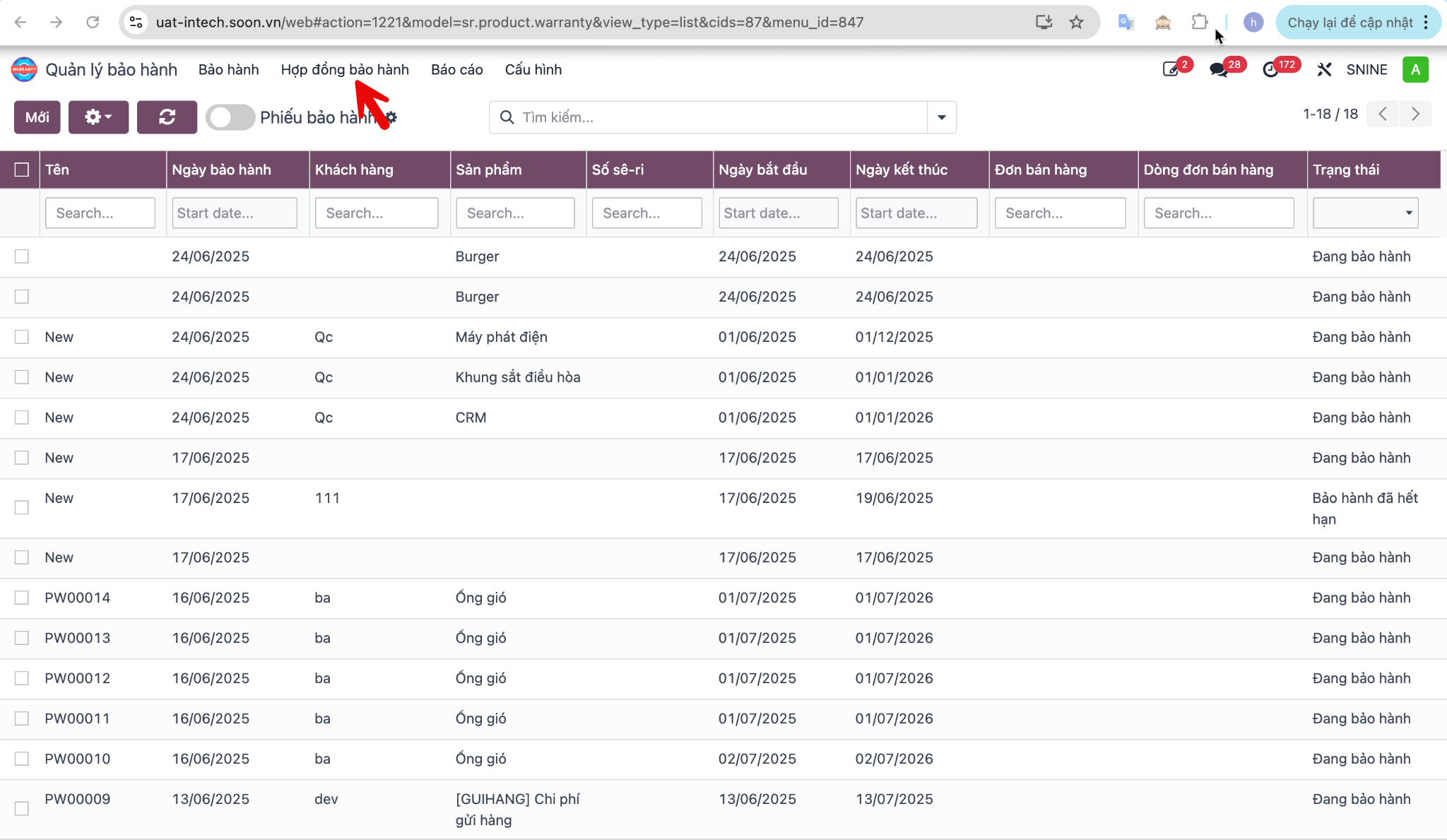Open the Ngày kết thúc start date filter
Image resolution: width=1447 pixels, height=840 pixels.
[x=916, y=213]
